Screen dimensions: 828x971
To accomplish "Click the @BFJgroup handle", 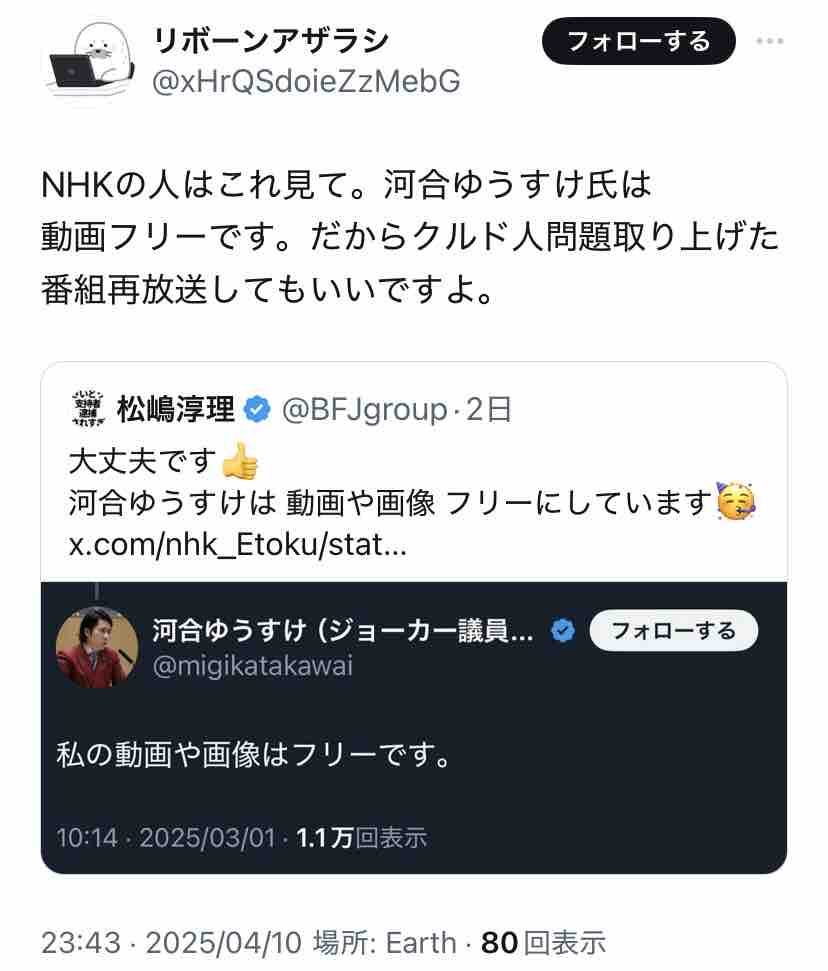I will tap(364, 408).
